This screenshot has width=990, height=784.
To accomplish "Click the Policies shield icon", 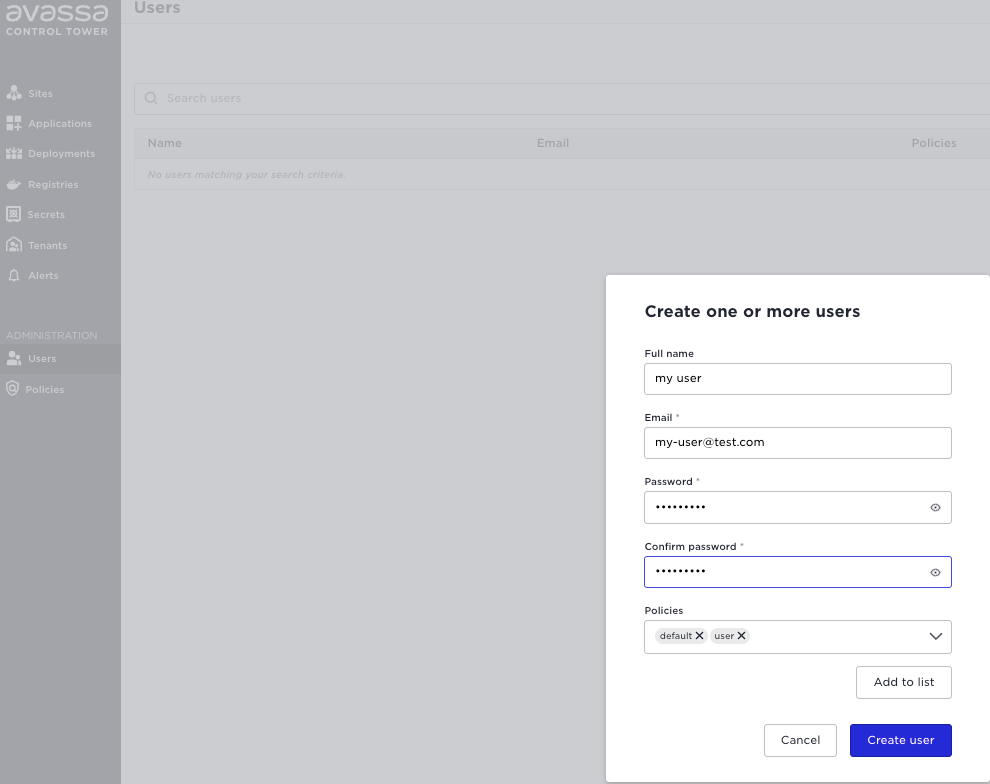I will pyautogui.click(x=12, y=389).
